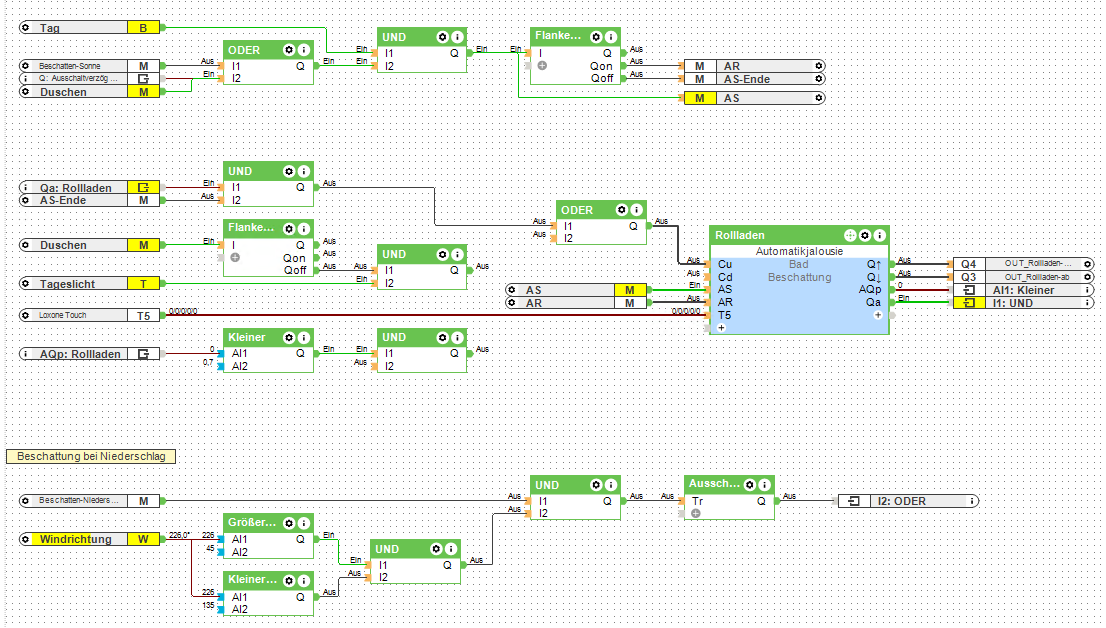The image size is (1106, 628).
Task: Click info icon on I2: ODER reference
Action: [x=973, y=501]
